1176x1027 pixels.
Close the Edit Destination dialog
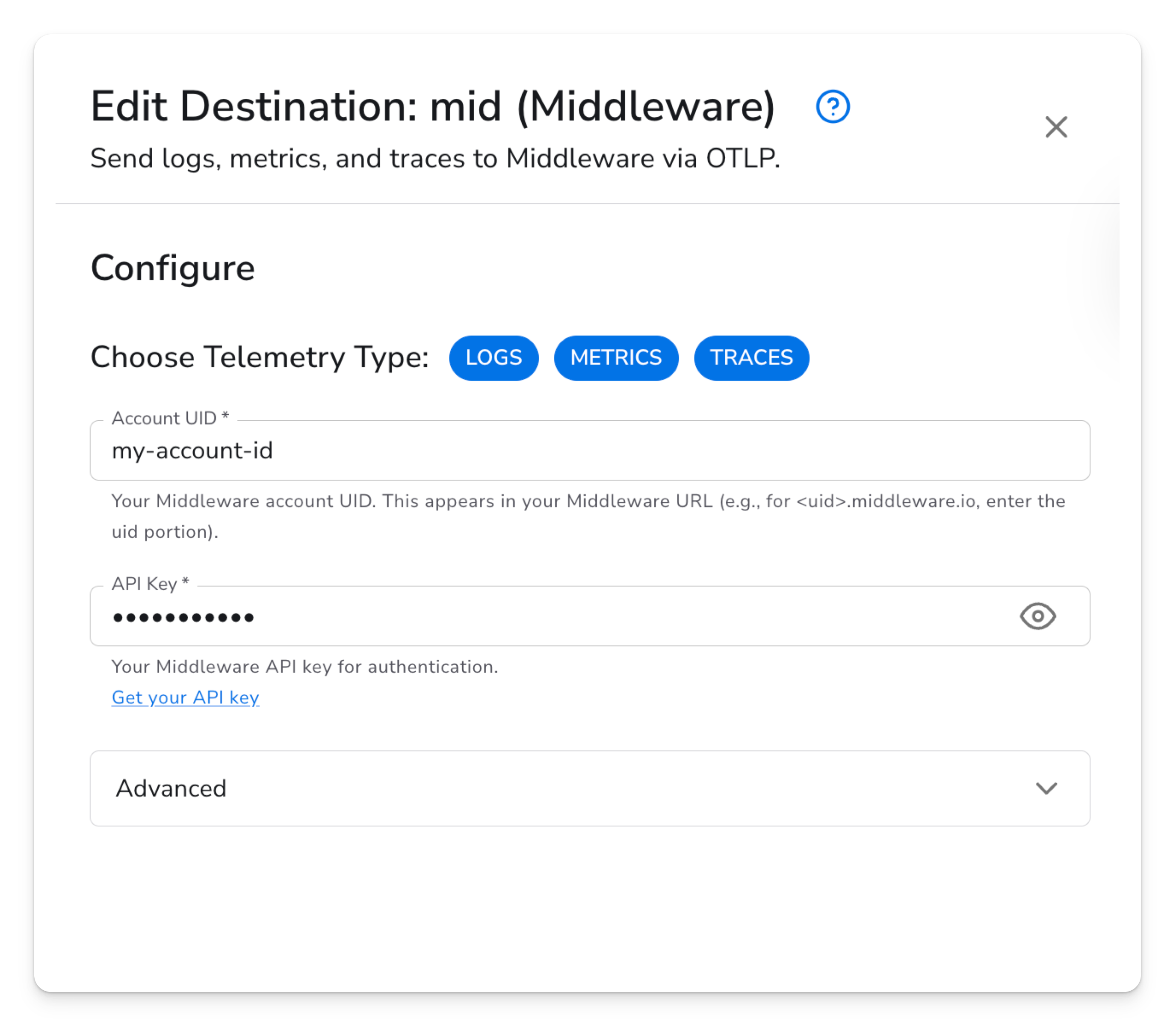pos(1056,127)
